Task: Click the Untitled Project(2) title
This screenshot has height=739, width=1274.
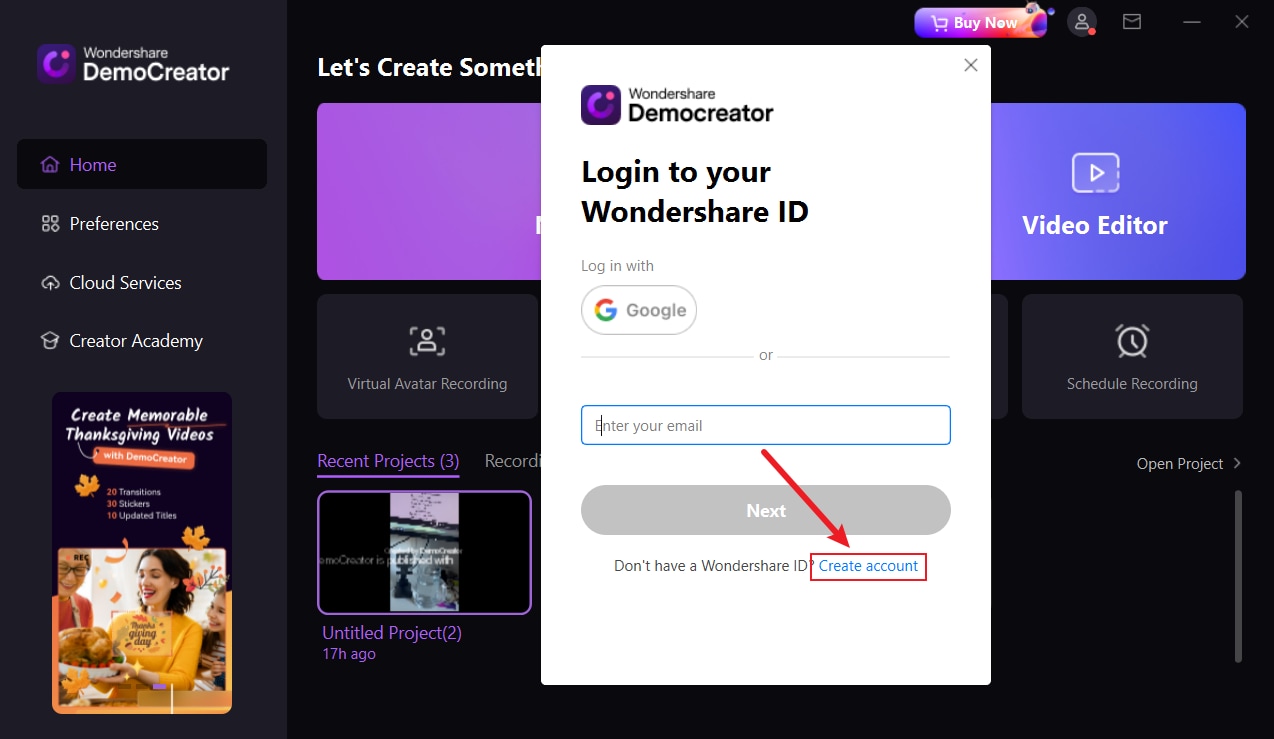Action: click(x=392, y=633)
